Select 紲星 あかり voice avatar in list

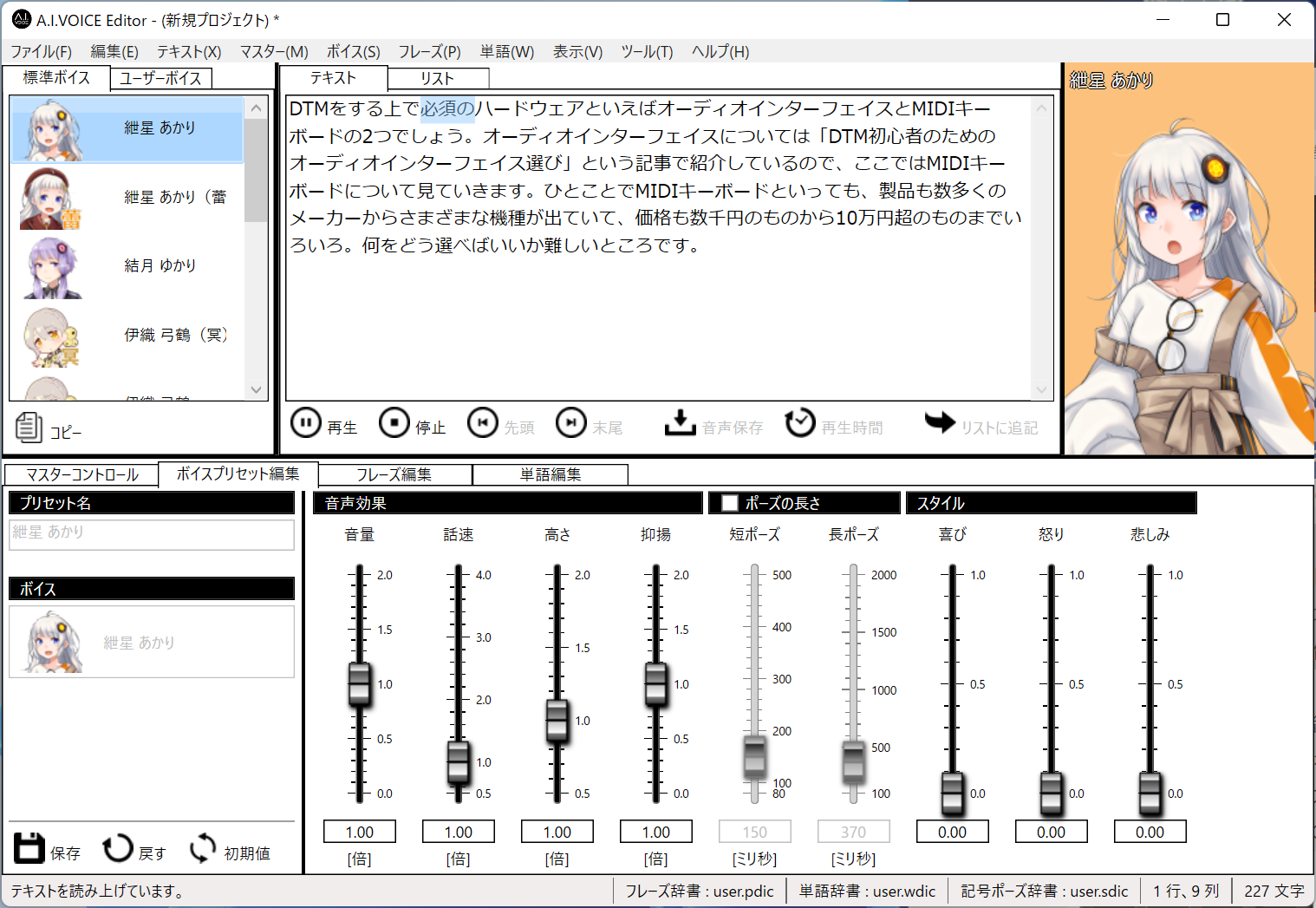tap(54, 129)
